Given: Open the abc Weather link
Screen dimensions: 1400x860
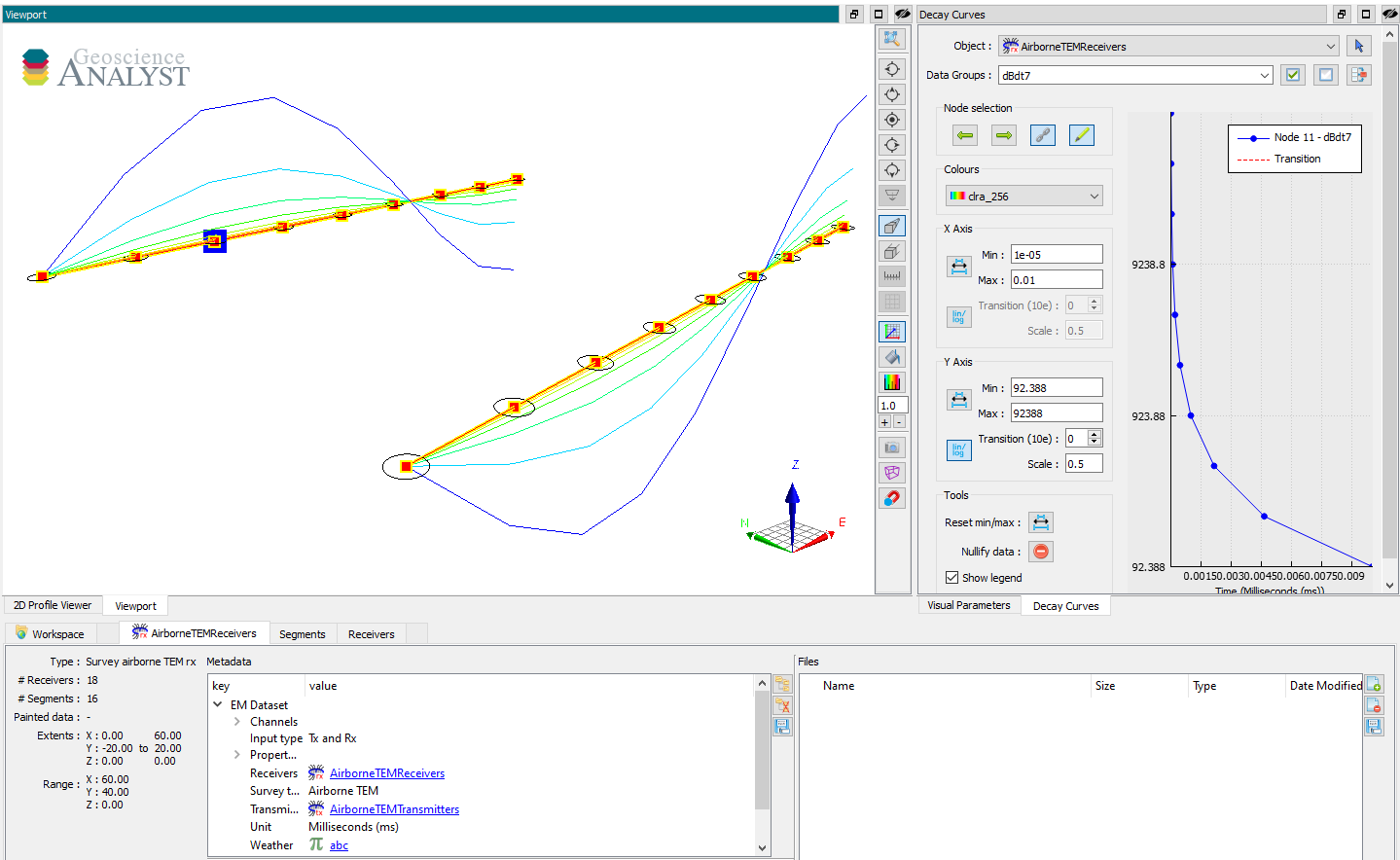Looking at the screenshot, I should 339,845.
